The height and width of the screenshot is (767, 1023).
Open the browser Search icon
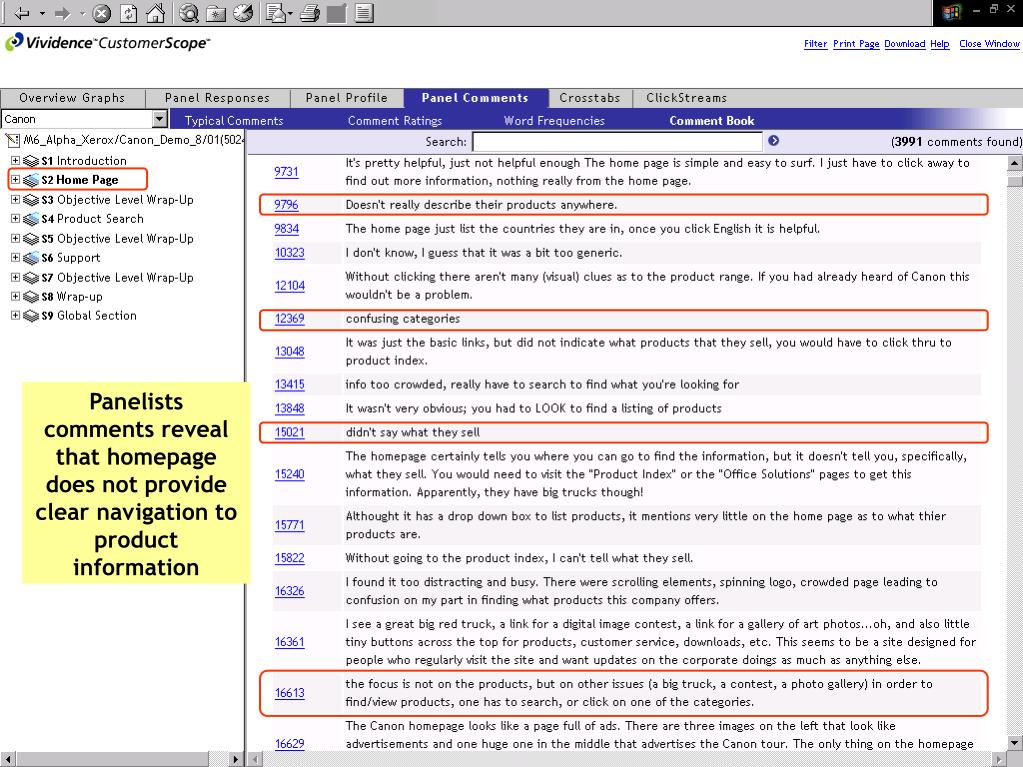pos(189,13)
